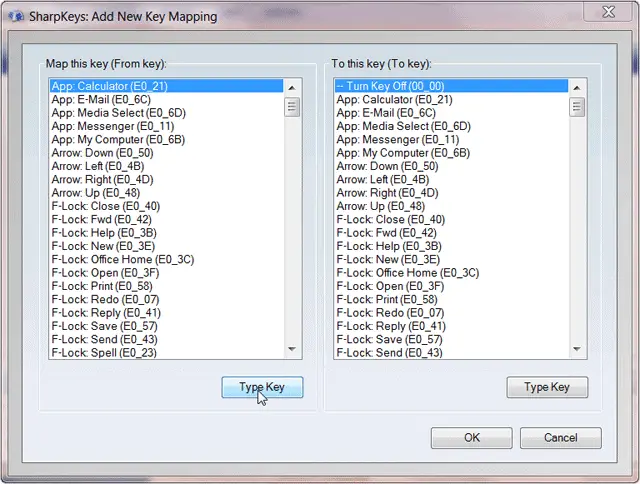Select Arrow: Right (E0_4D) in To key list

(451, 193)
